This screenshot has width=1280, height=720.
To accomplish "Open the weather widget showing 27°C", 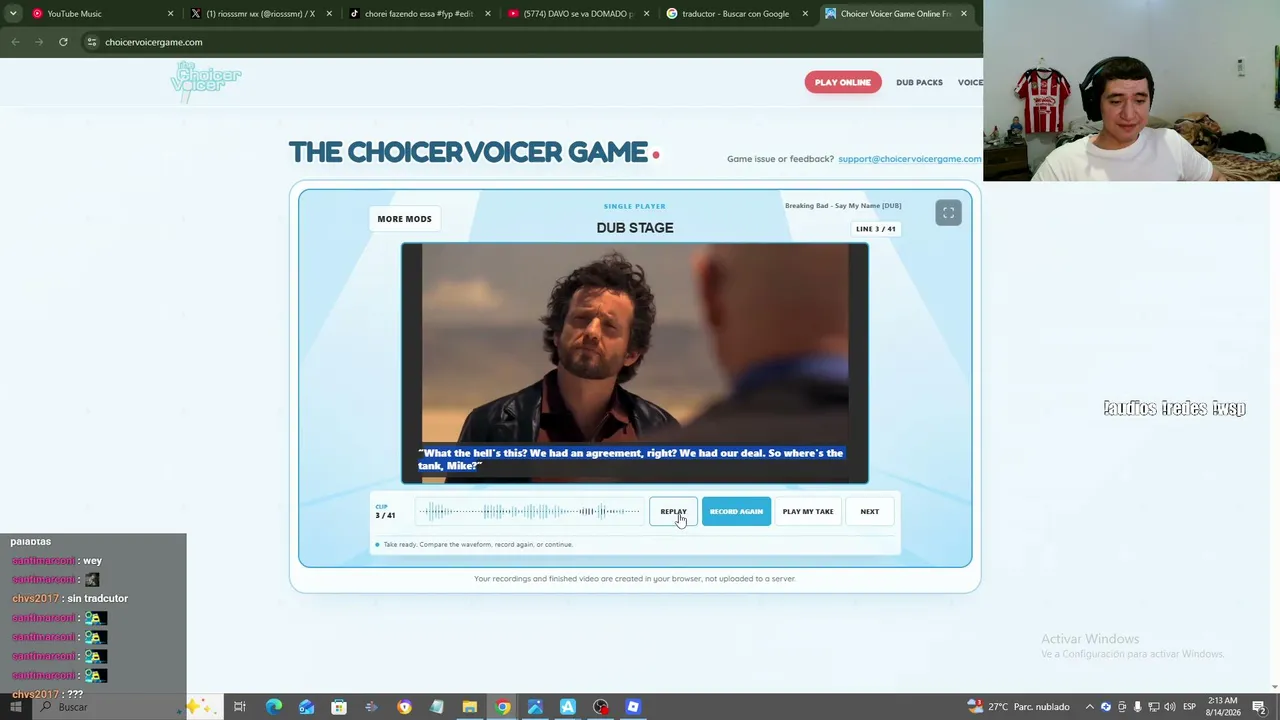I will click(x=1019, y=707).
